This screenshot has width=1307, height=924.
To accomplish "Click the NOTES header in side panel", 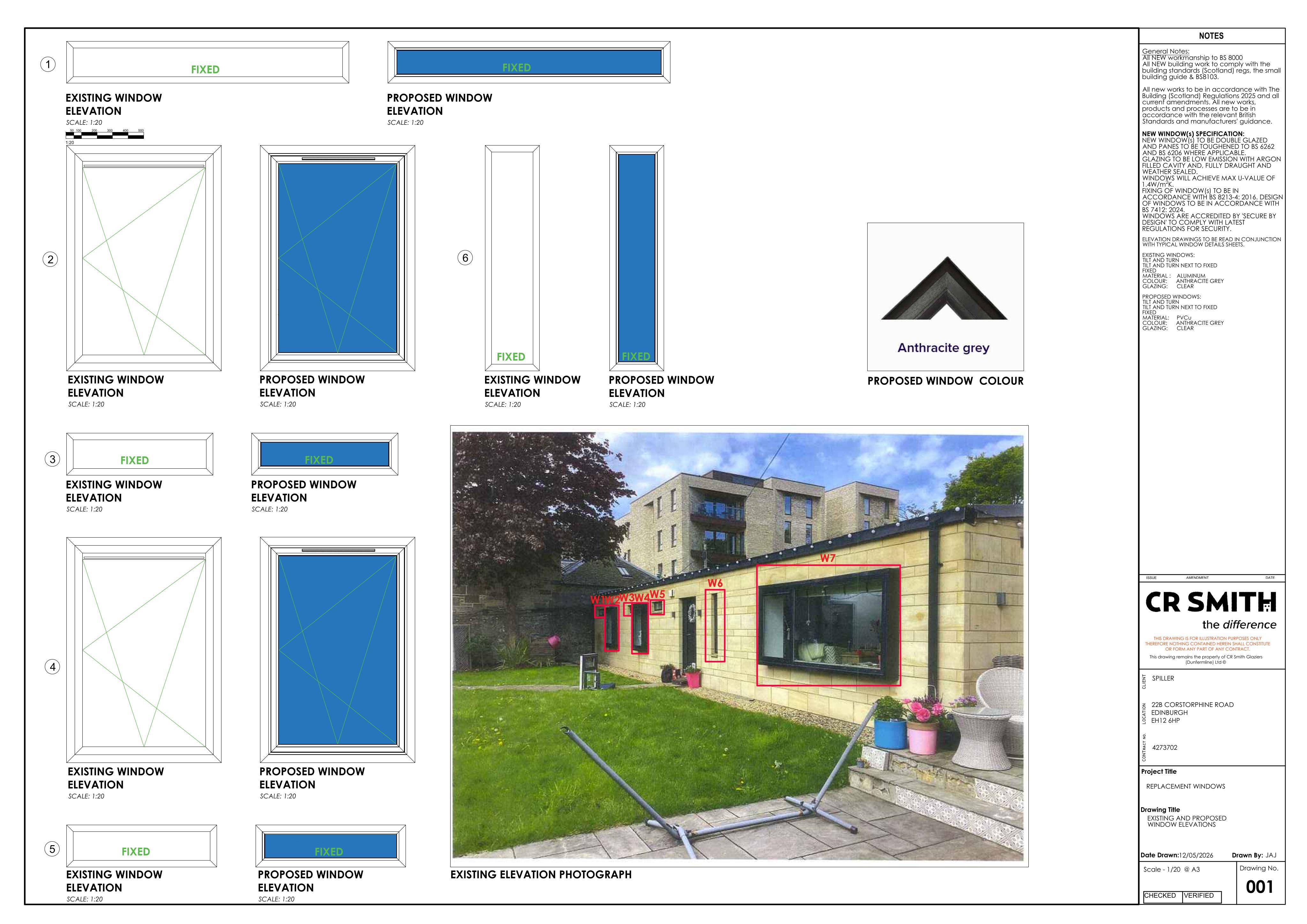I will tap(1211, 36).
